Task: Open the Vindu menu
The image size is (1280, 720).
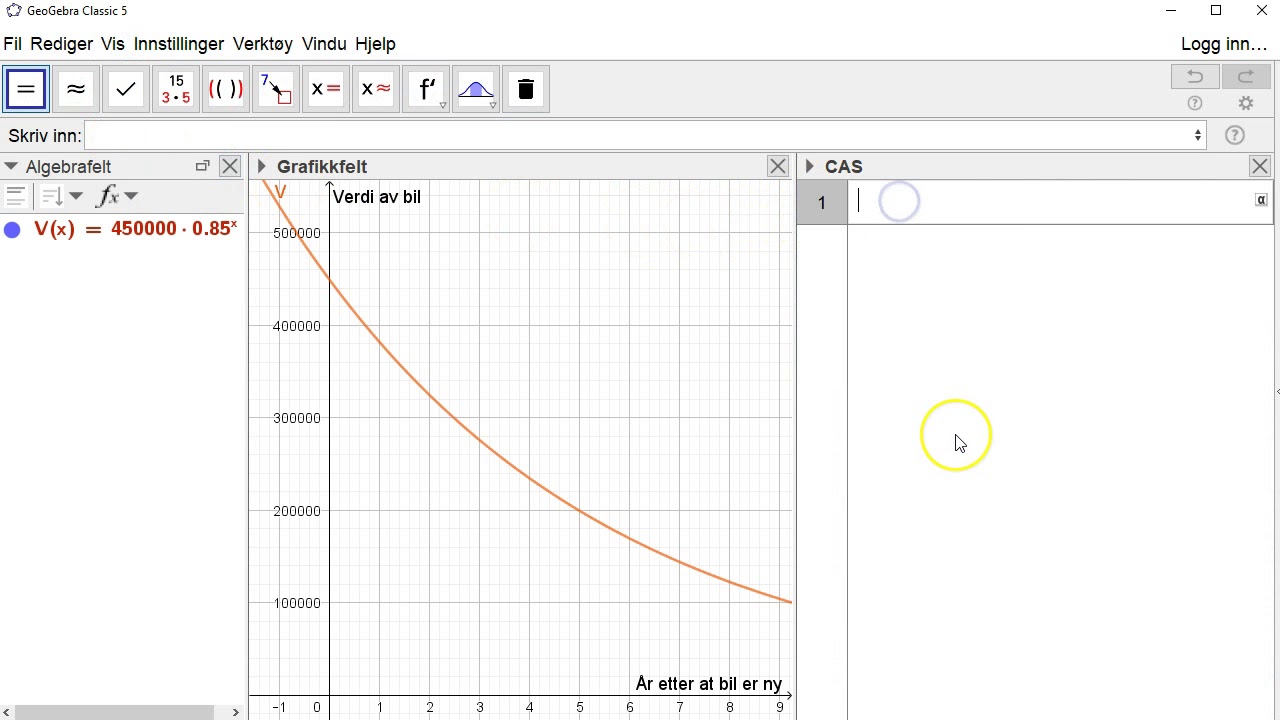Action: (324, 44)
